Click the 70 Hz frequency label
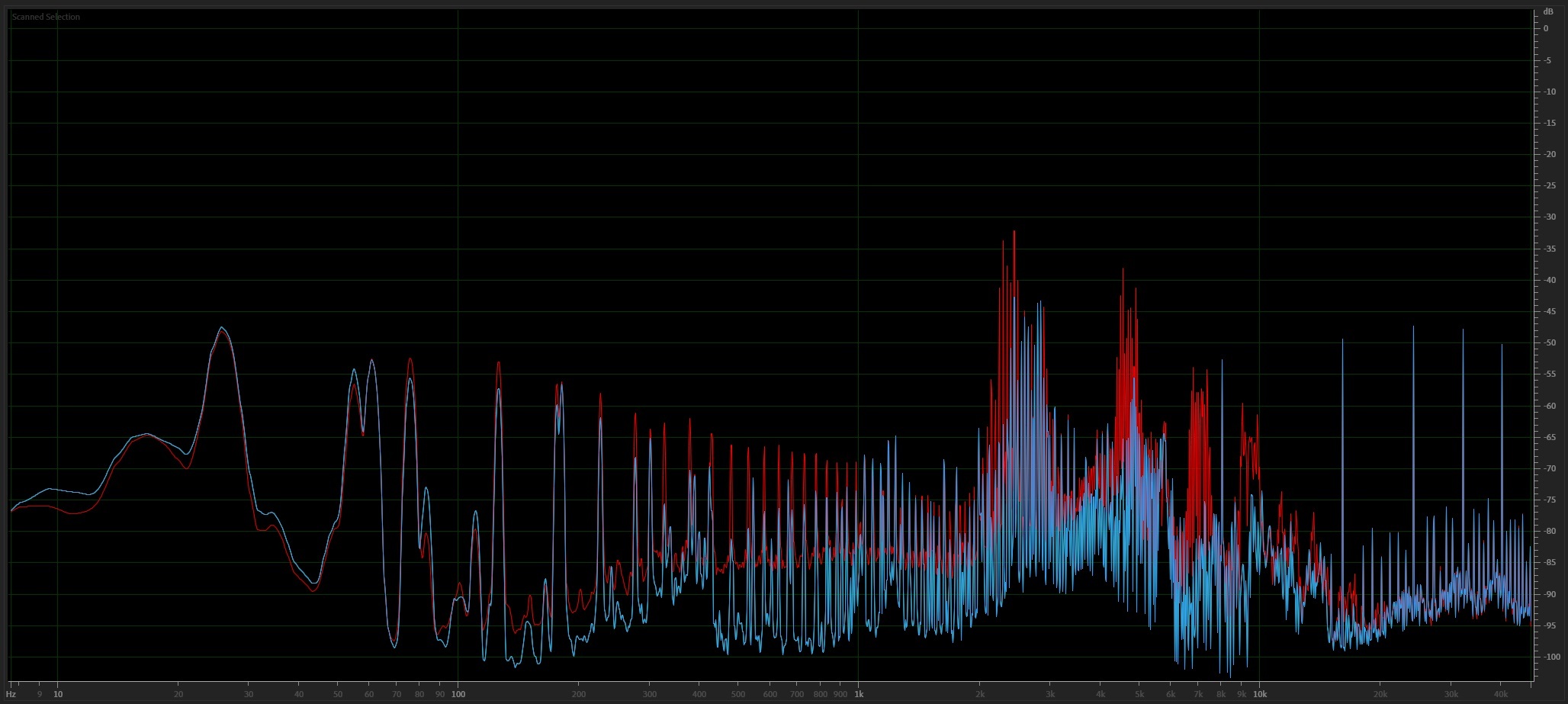 tap(397, 694)
